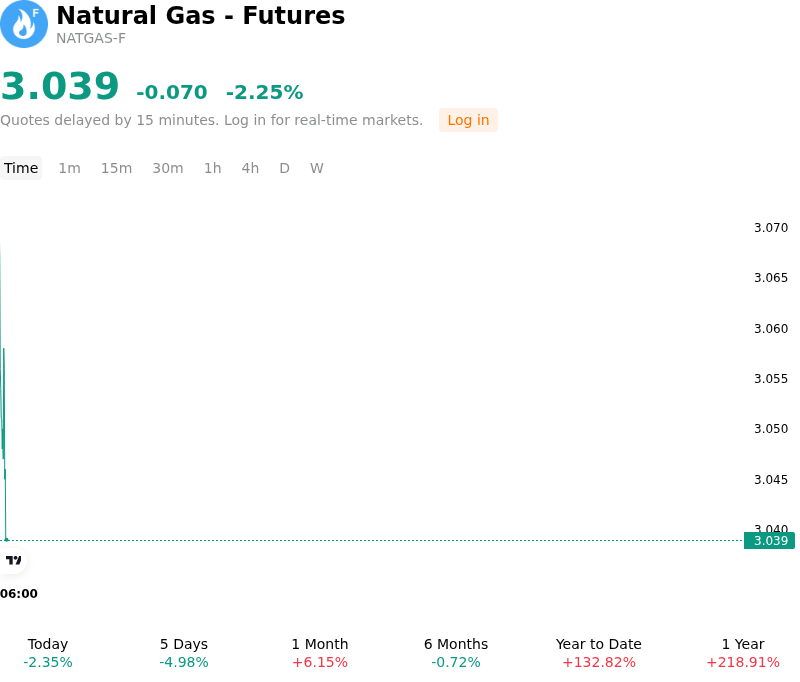This screenshot has height=682, width=800.
Task: Click the 06:00 time axis marker
Action: (19, 594)
